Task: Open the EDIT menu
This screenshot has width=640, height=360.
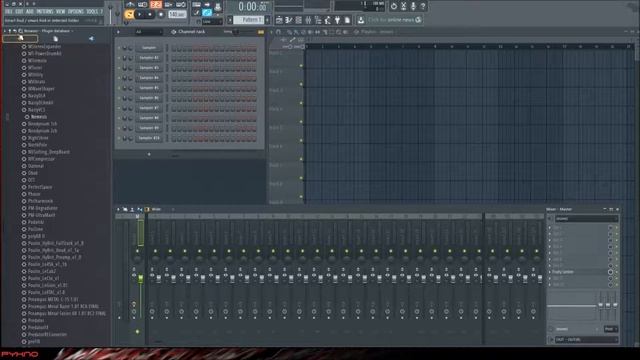Action: click(x=19, y=12)
